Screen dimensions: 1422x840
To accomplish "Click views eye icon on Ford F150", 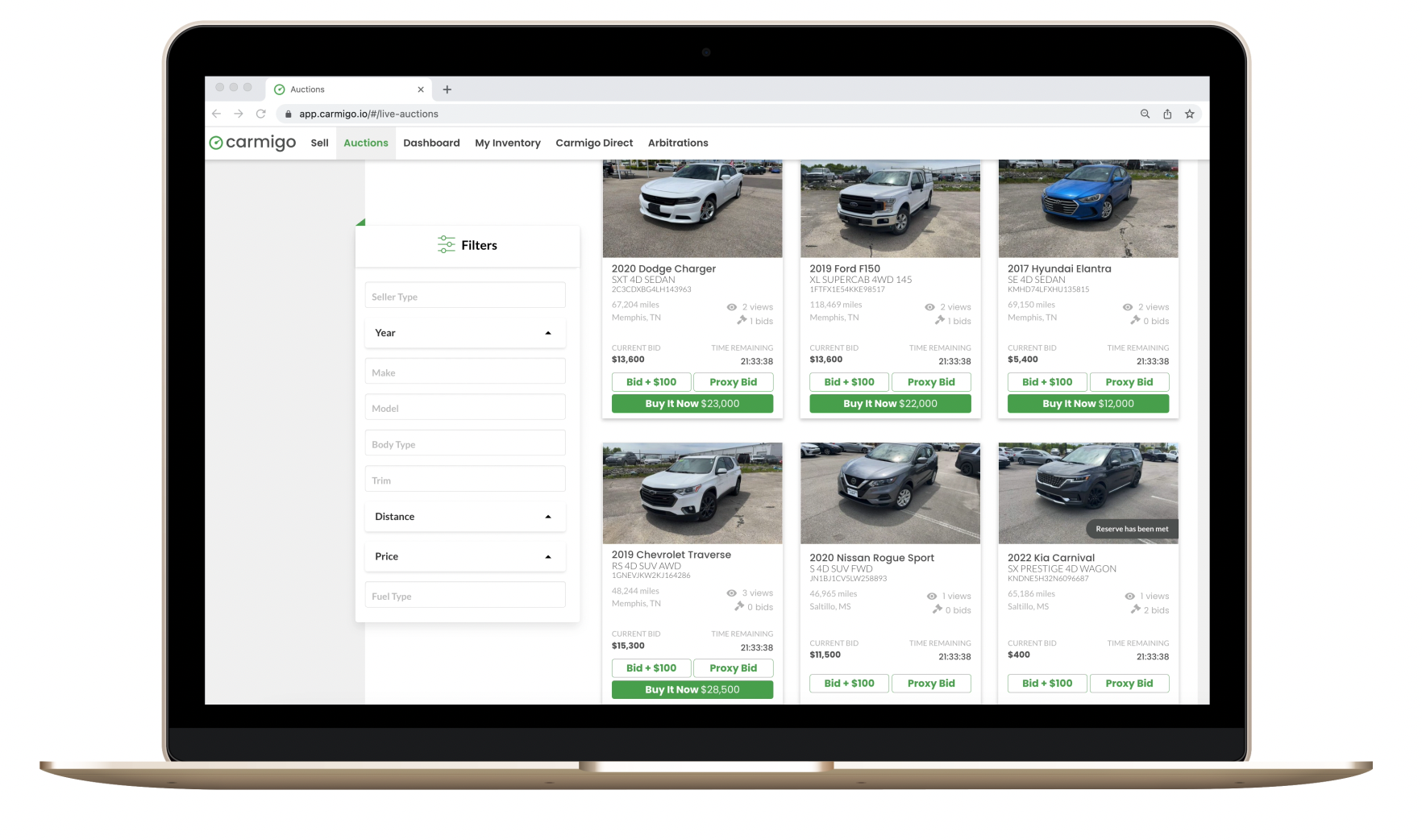I will coord(929,307).
